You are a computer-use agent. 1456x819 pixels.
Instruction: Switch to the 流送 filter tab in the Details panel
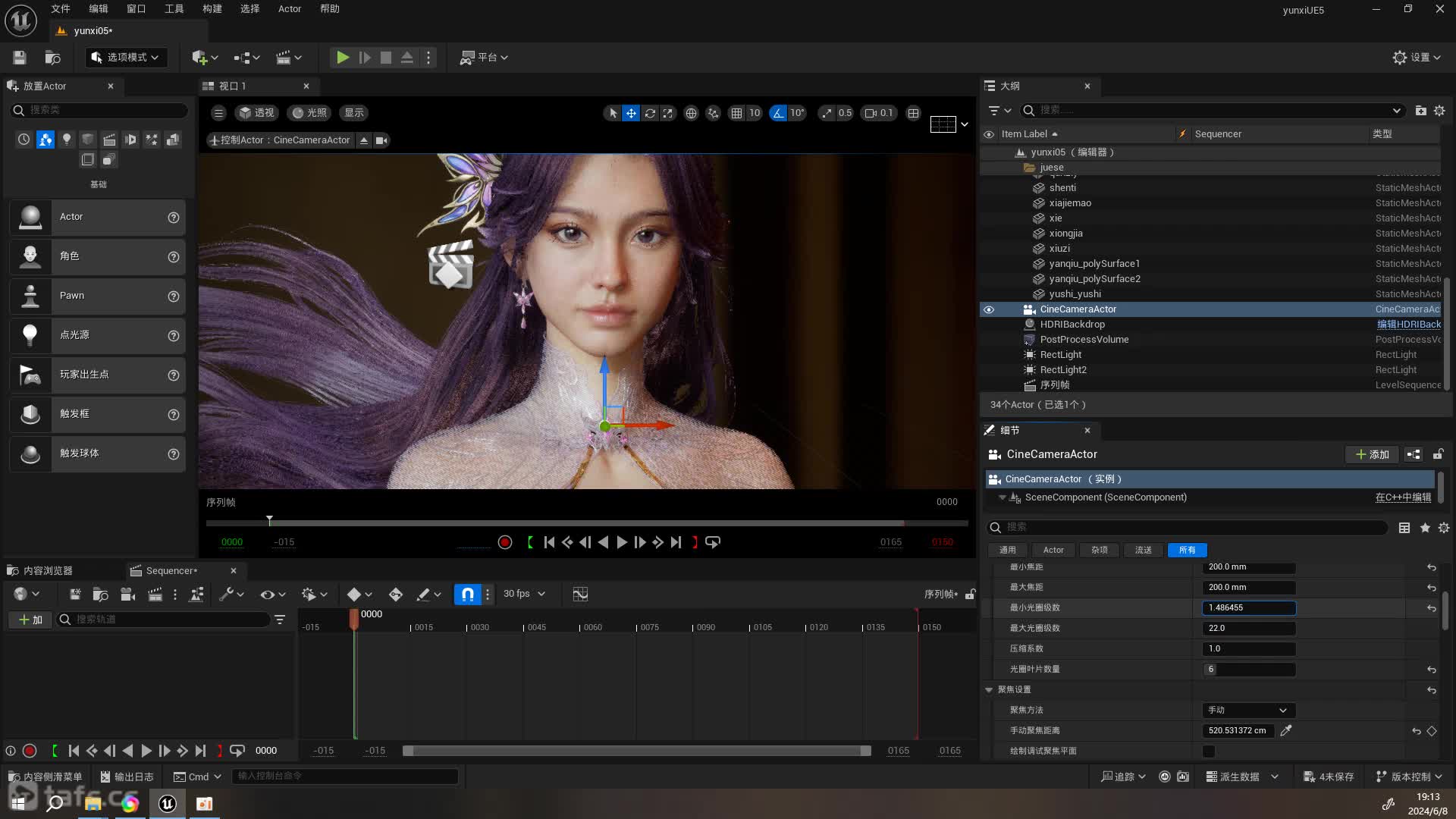click(1143, 551)
